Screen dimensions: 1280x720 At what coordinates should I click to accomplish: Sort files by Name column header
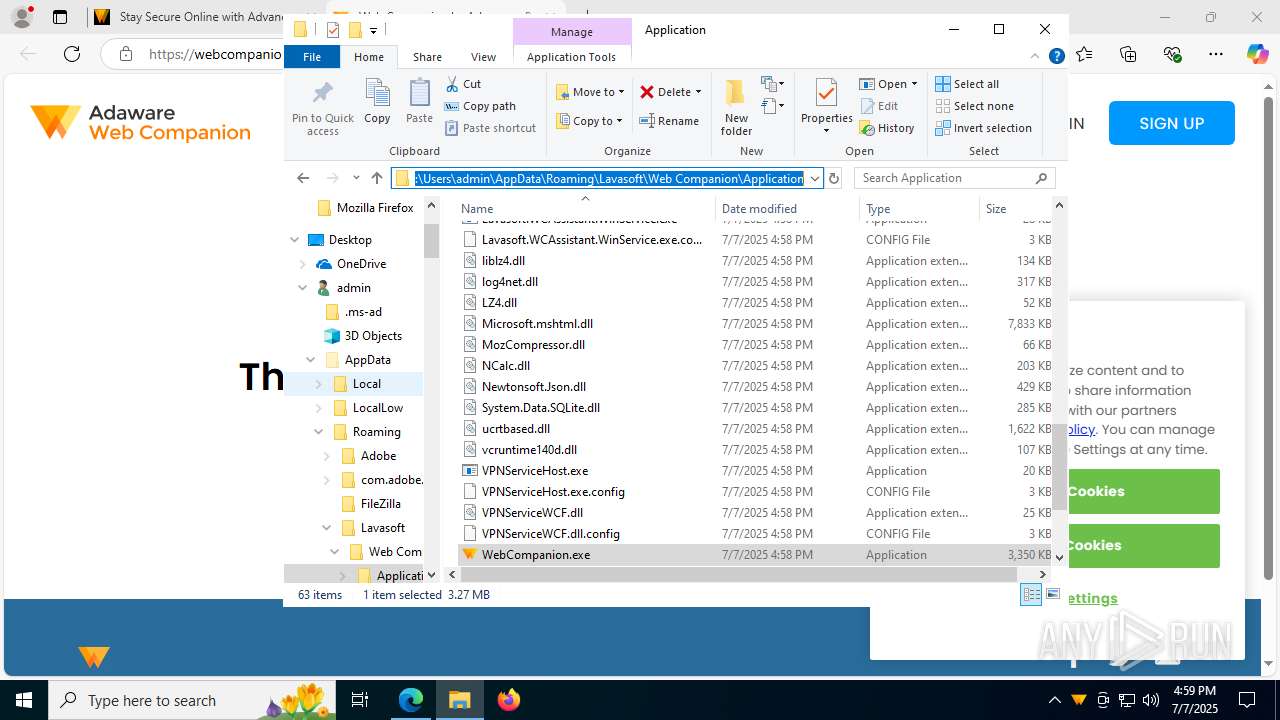[585, 209]
